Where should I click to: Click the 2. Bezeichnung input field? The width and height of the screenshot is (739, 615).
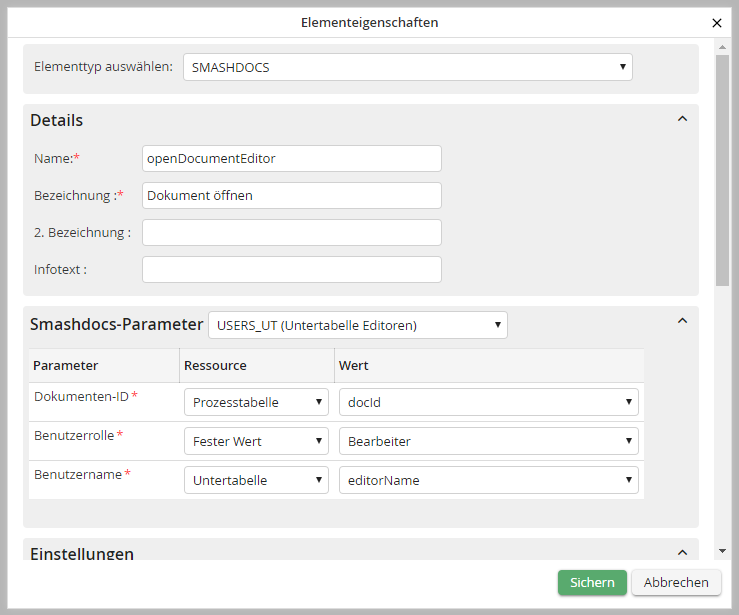291,233
